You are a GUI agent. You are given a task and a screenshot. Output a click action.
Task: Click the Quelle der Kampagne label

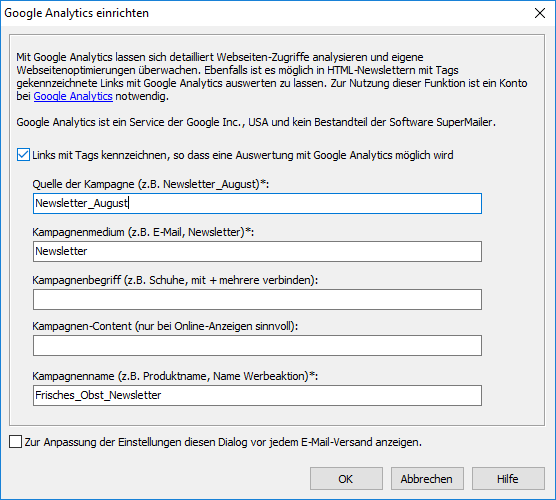(x=151, y=184)
